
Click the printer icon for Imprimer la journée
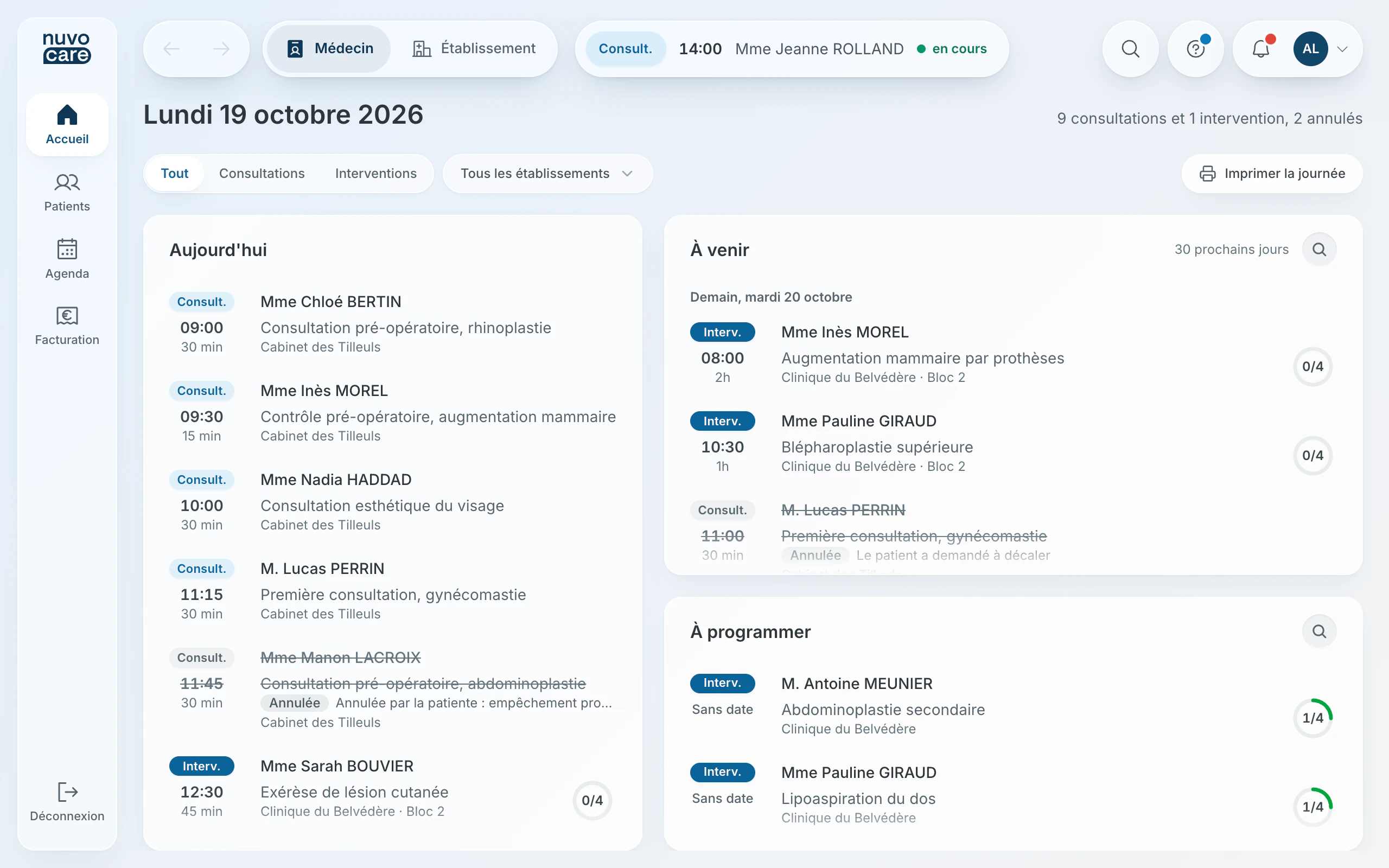pyautogui.click(x=1207, y=174)
